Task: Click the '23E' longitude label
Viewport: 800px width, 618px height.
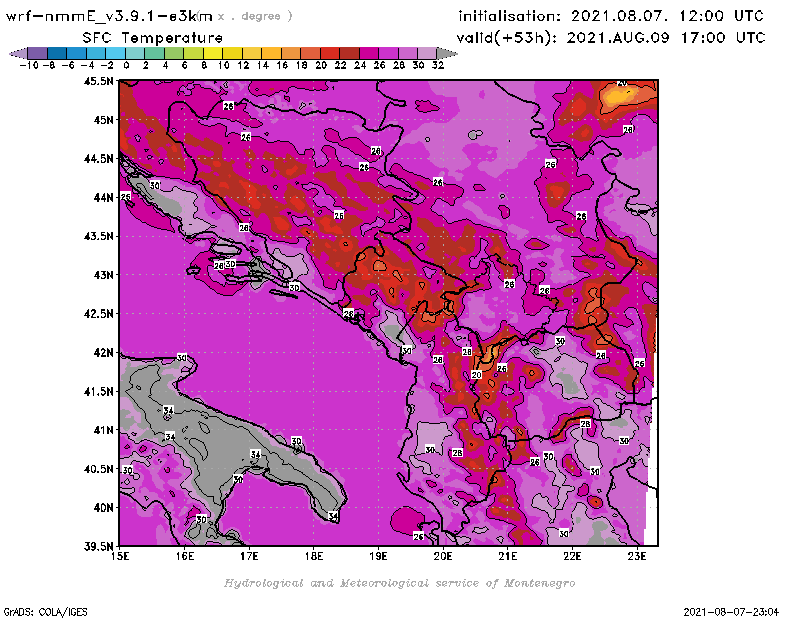Action: pyautogui.click(x=637, y=556)
